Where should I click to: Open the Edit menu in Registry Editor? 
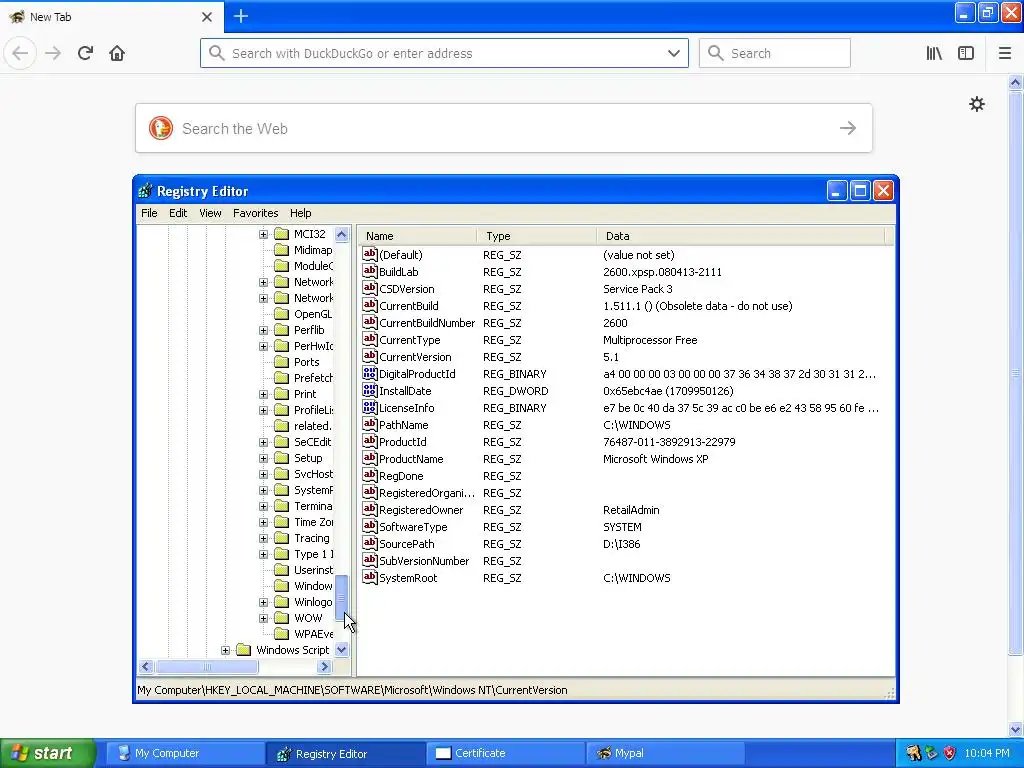pos(178,213)
